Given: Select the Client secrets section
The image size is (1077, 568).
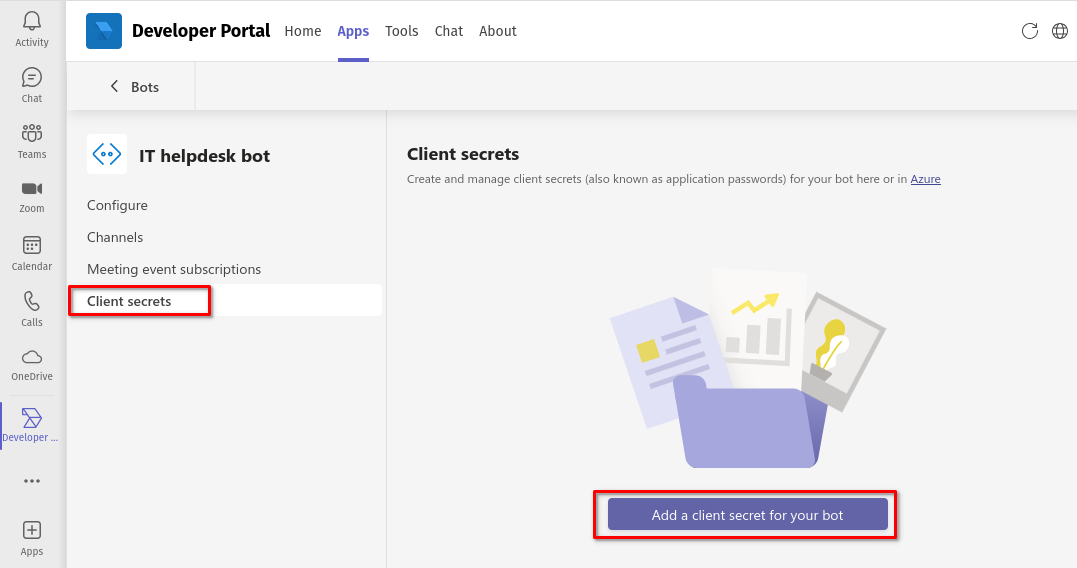Looking at the screenshot, I should click(x=225, y=300).
